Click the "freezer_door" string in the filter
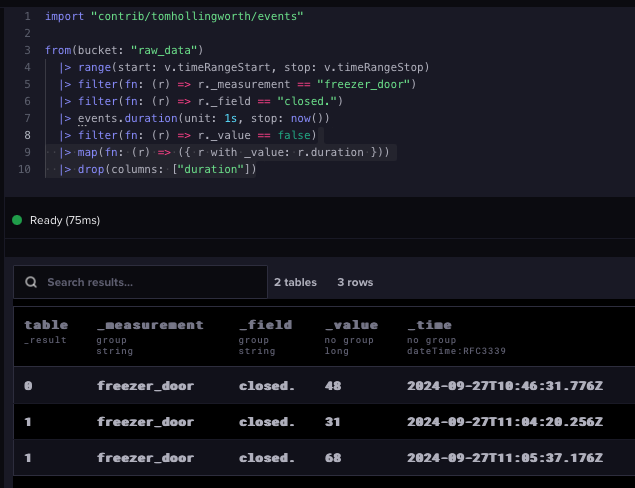 [364, 84]
